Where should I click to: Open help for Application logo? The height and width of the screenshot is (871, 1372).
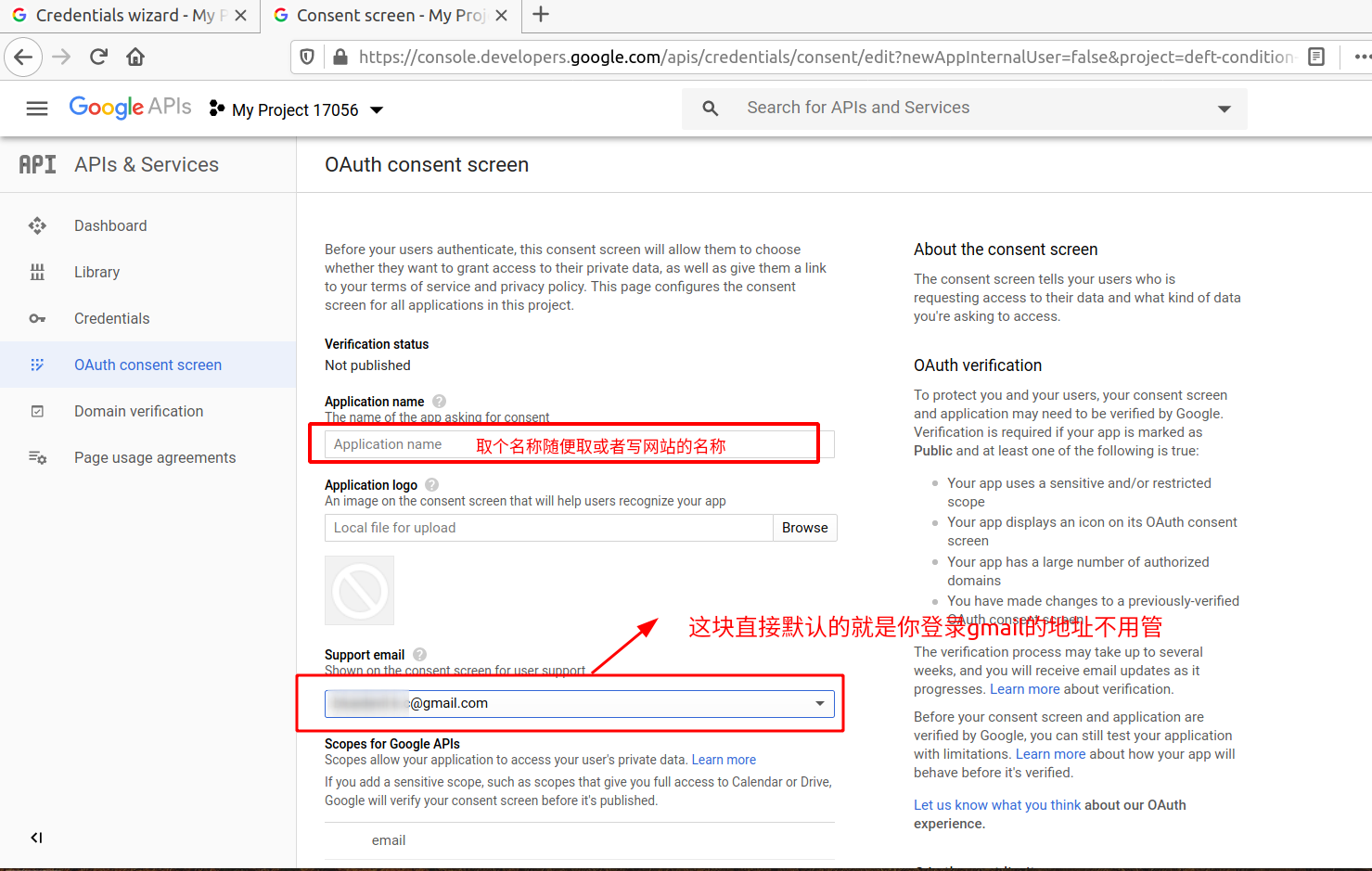[432, 485]
